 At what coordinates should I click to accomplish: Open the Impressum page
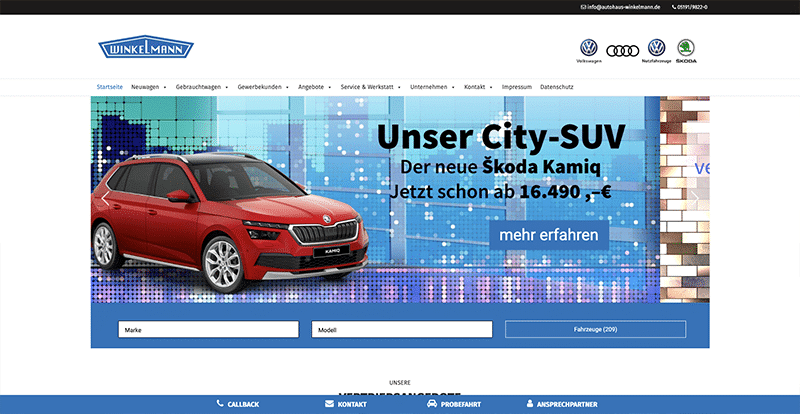pyautogui.click(x=516, y=87)
